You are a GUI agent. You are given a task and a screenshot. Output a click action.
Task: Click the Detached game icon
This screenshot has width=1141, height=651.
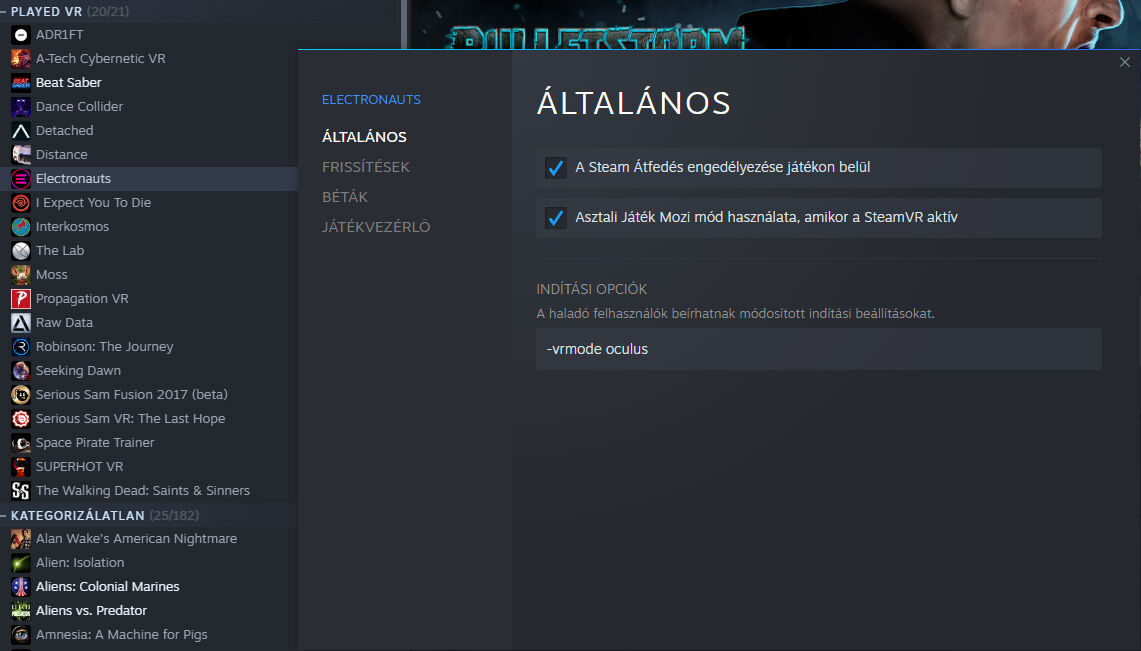pos(20,131)
